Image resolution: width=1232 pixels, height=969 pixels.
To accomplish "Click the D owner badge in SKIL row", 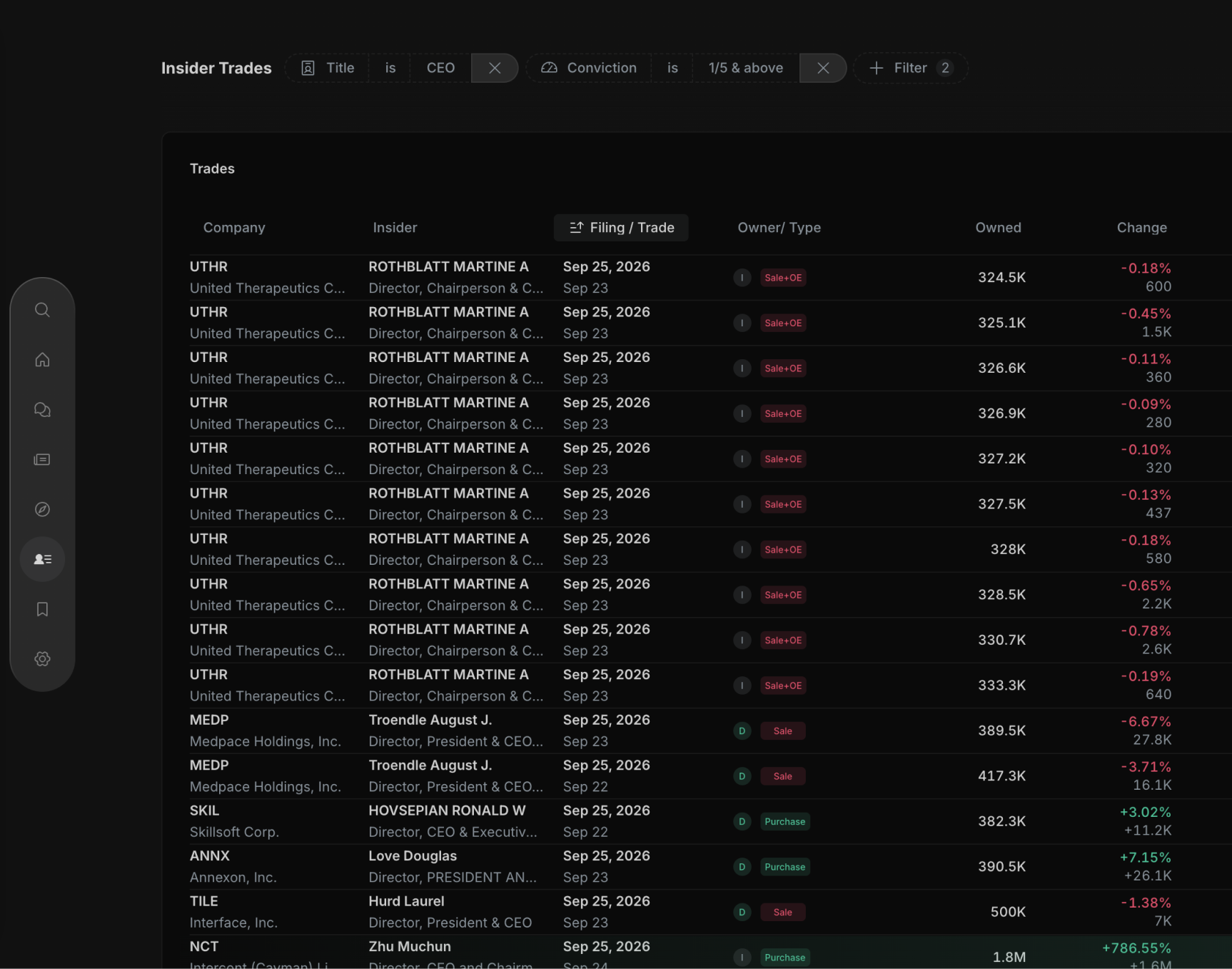I will click(x=742, y=821).
